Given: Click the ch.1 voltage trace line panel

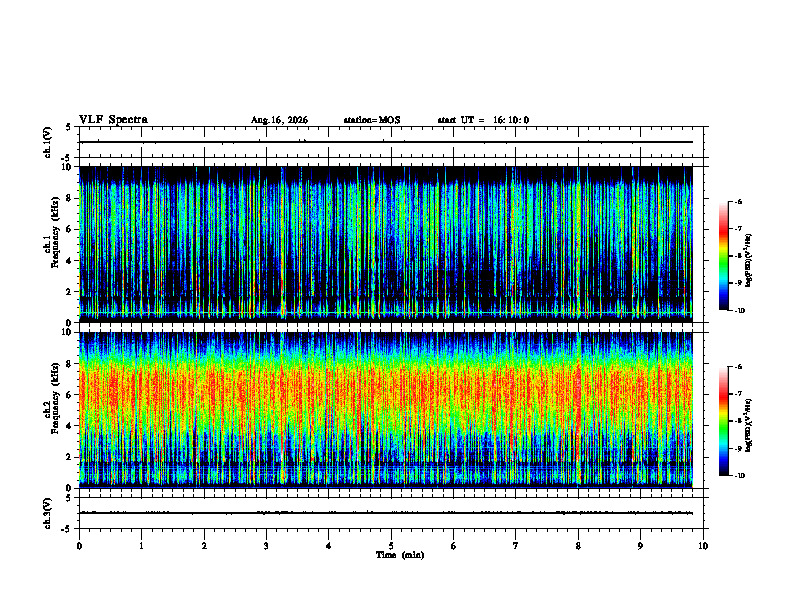Looking at the screenshot, I should coord(391,142).
